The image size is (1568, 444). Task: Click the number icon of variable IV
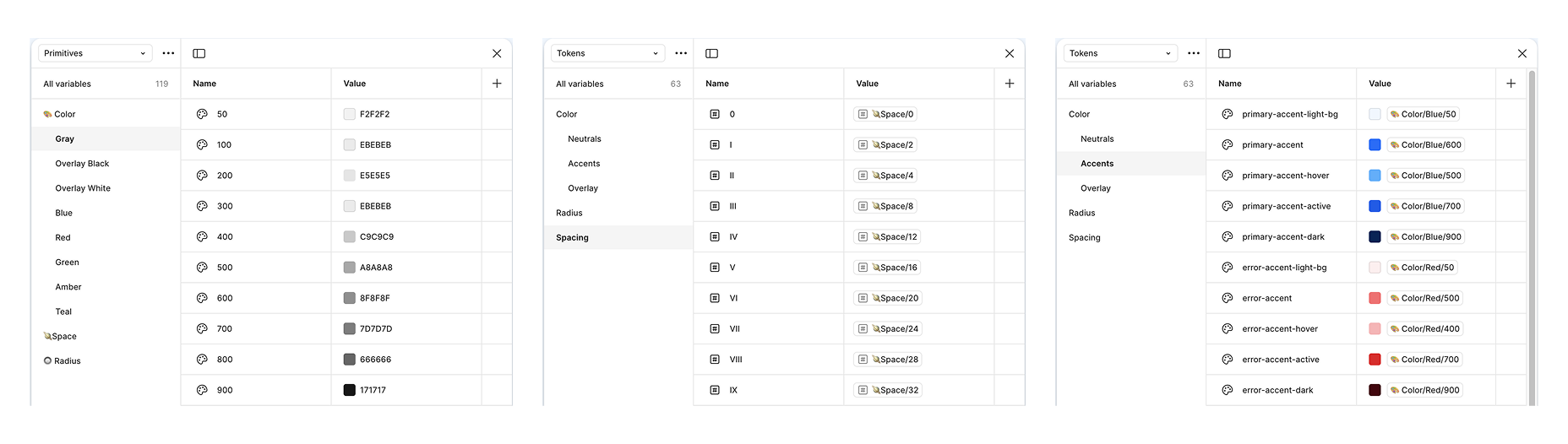tap(715, 236)
